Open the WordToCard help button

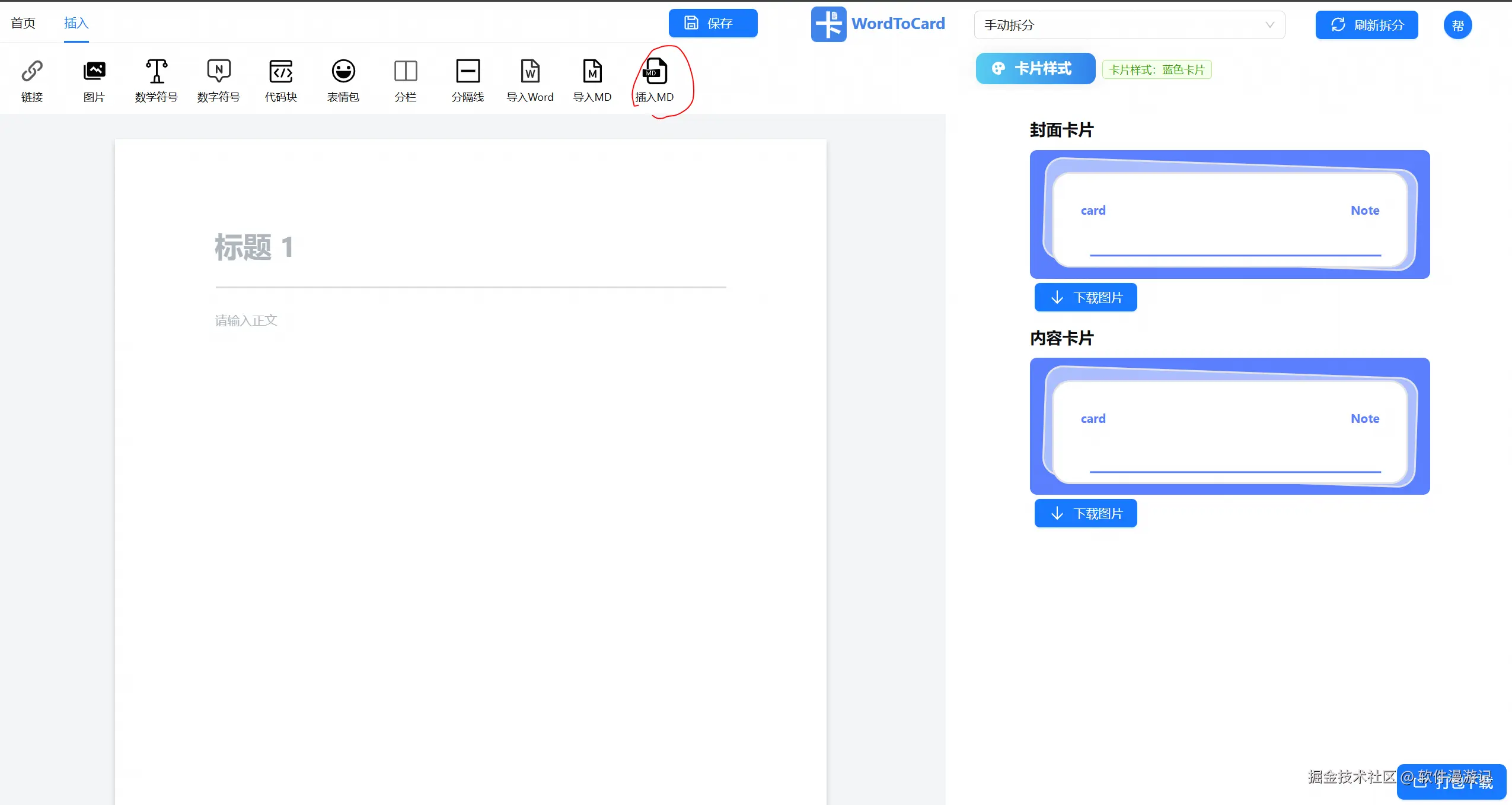coord(1458,25)
